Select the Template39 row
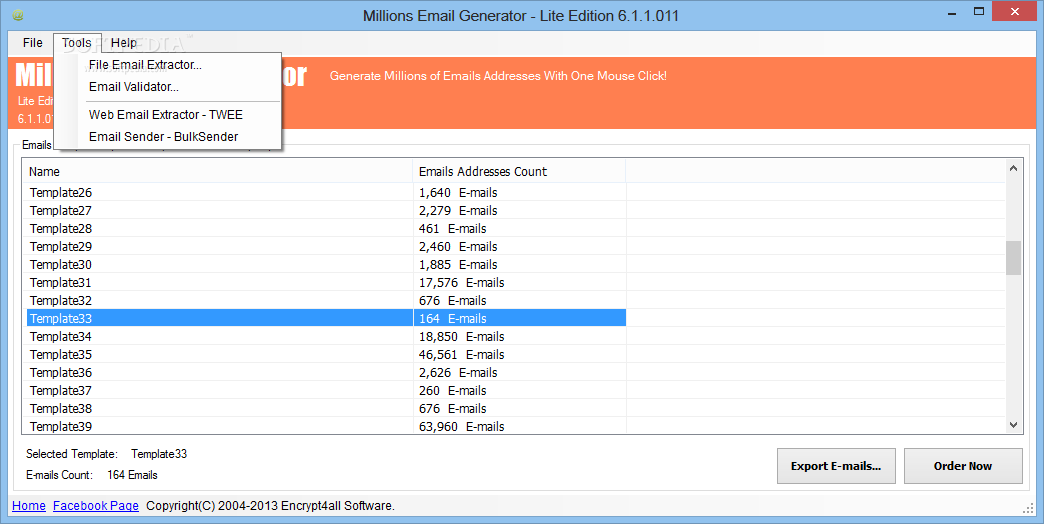Screen dimensions: 1044x524 click(x=326, y=426)
